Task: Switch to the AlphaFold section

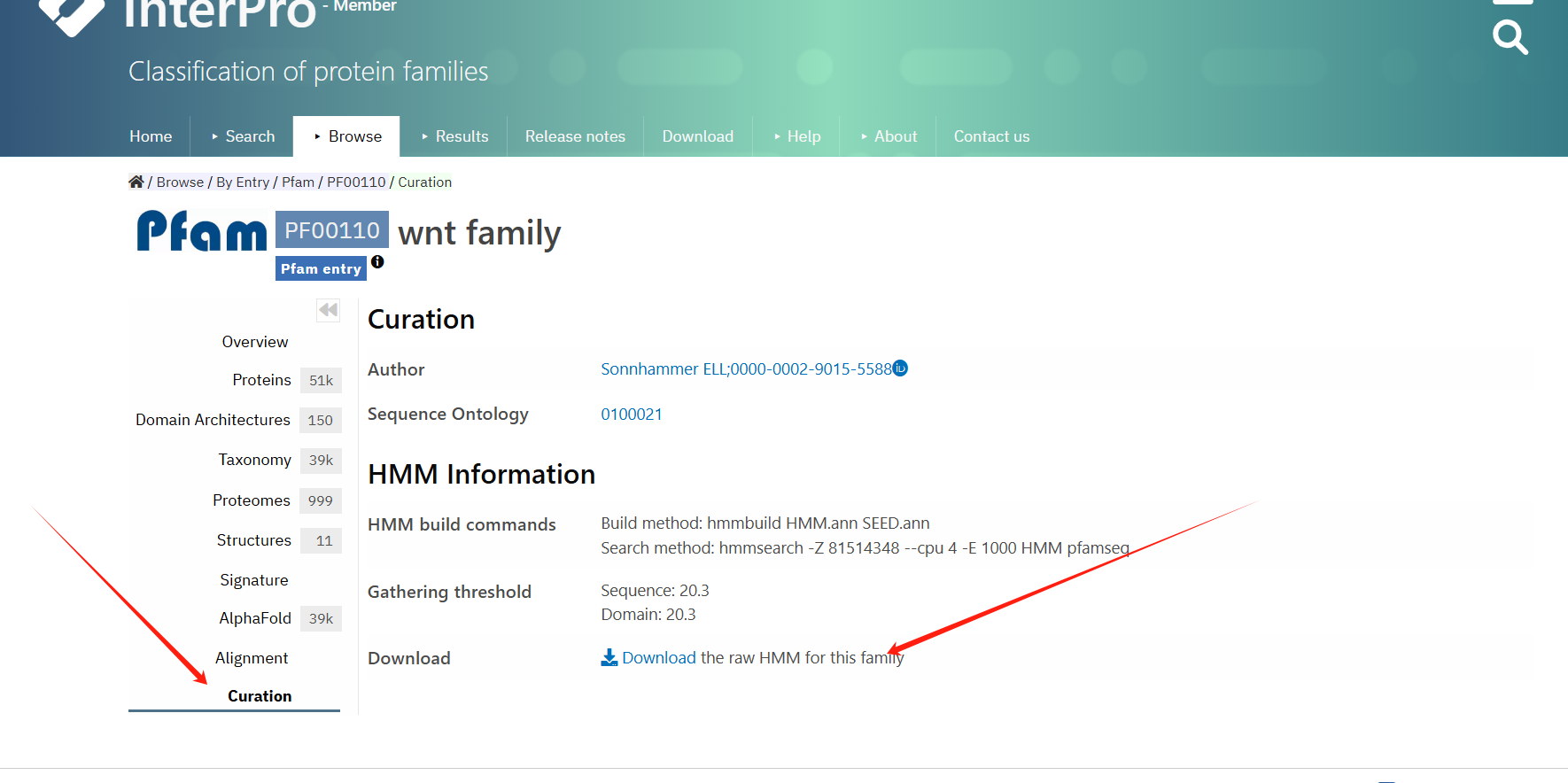Action: coord(255,618)
